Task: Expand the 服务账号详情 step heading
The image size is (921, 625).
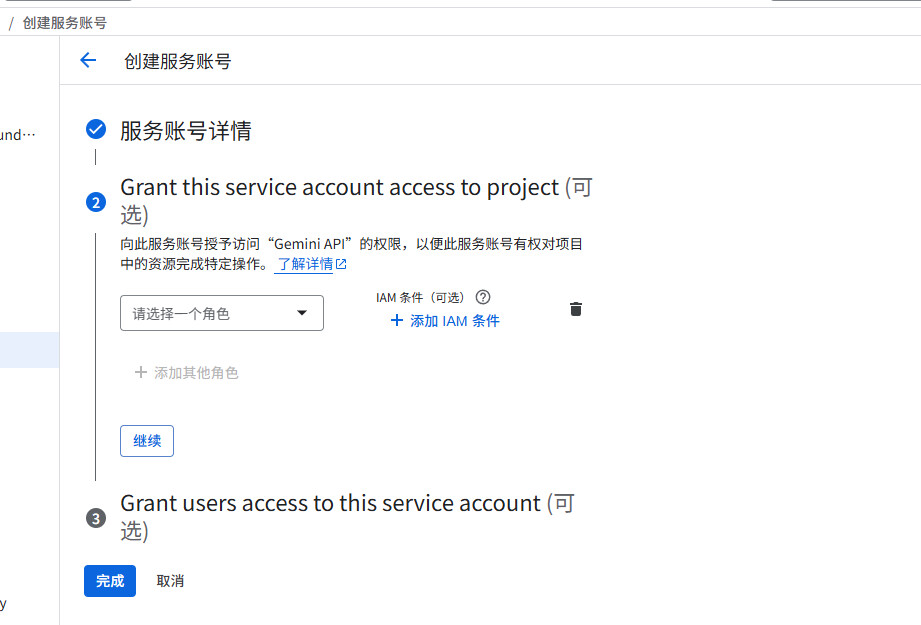Action: pos(186,131)
